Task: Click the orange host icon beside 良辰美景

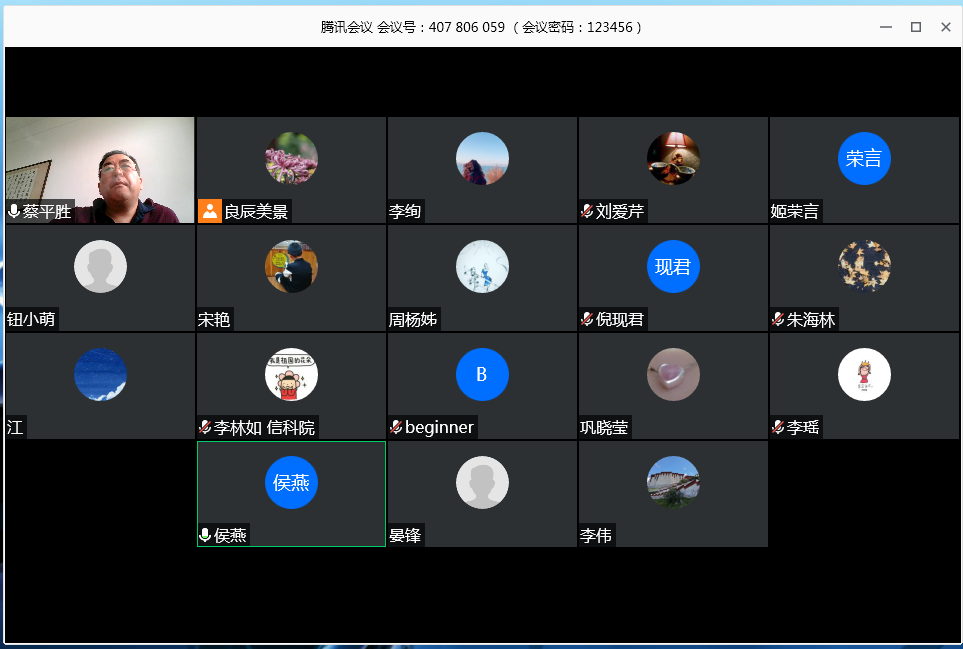Action: pos(209,211)
